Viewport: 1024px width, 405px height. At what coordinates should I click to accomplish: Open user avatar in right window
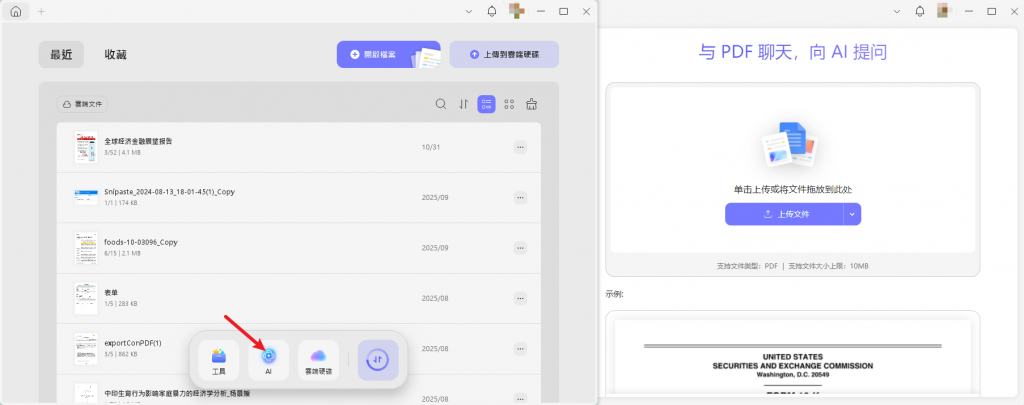click(x=944, y=11)
